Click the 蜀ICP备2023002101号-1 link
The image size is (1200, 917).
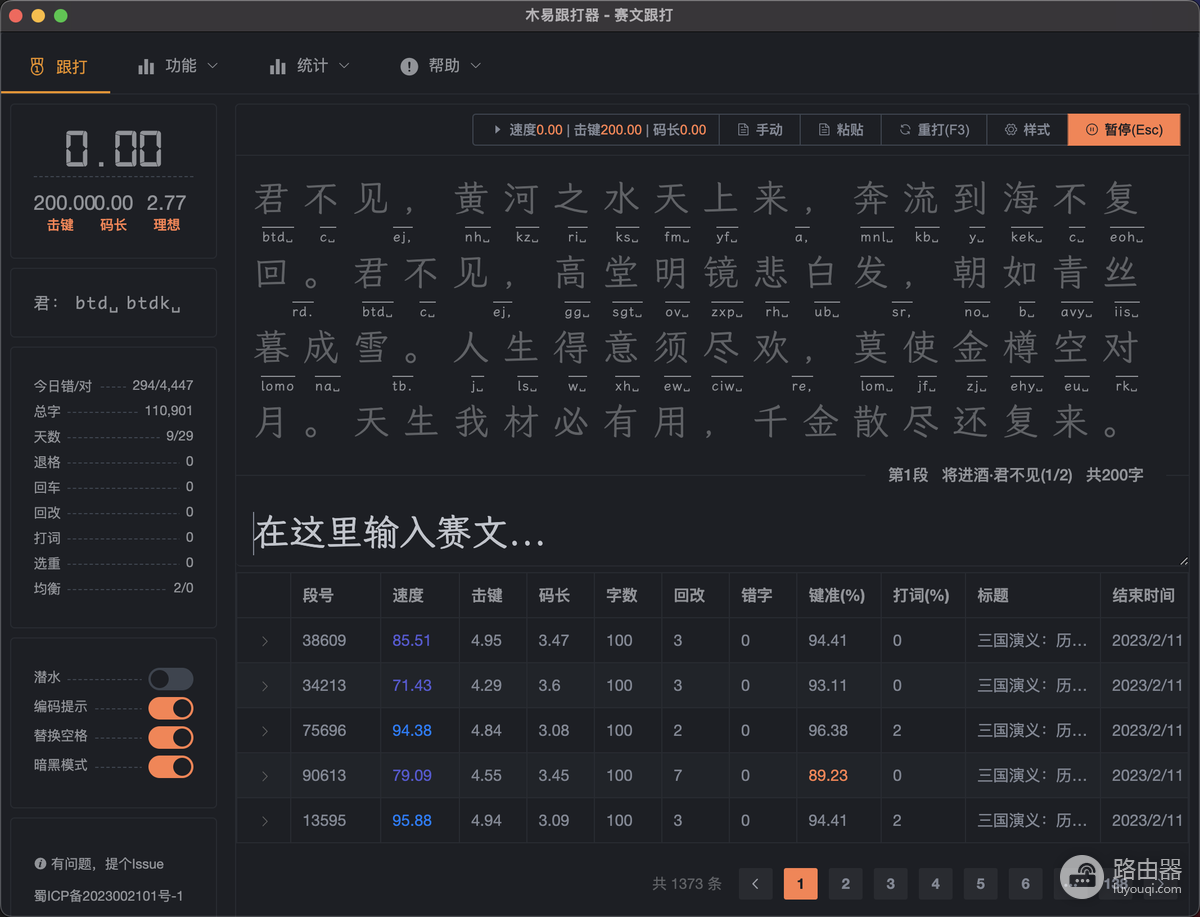tap(108, 896)
